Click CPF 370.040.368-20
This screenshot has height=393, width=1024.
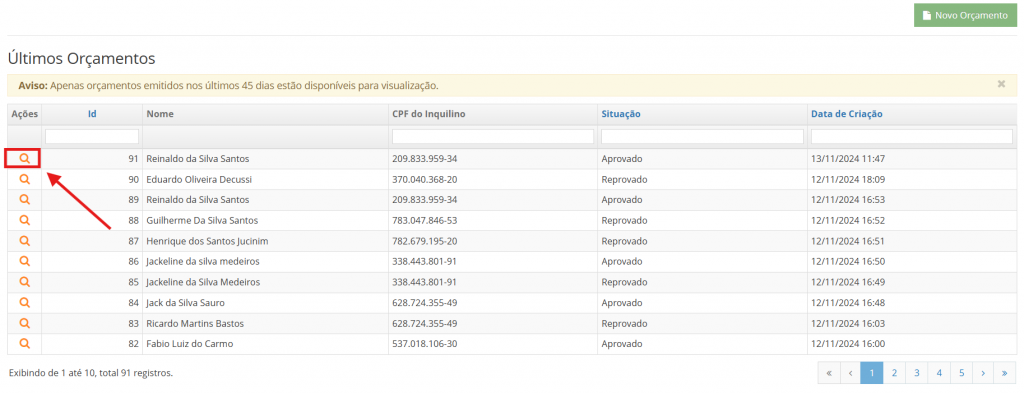(x=424, y=179)
